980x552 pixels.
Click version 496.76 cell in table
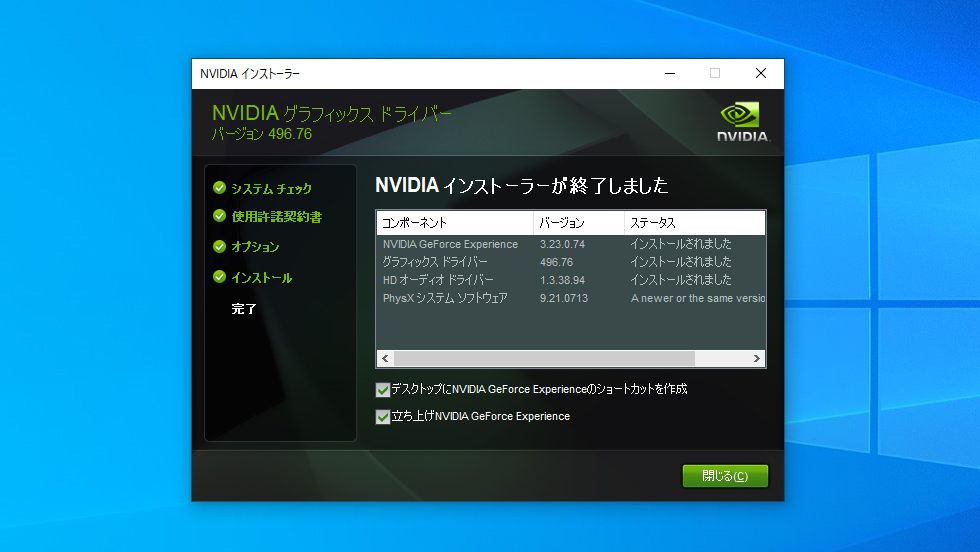point(556,263)
